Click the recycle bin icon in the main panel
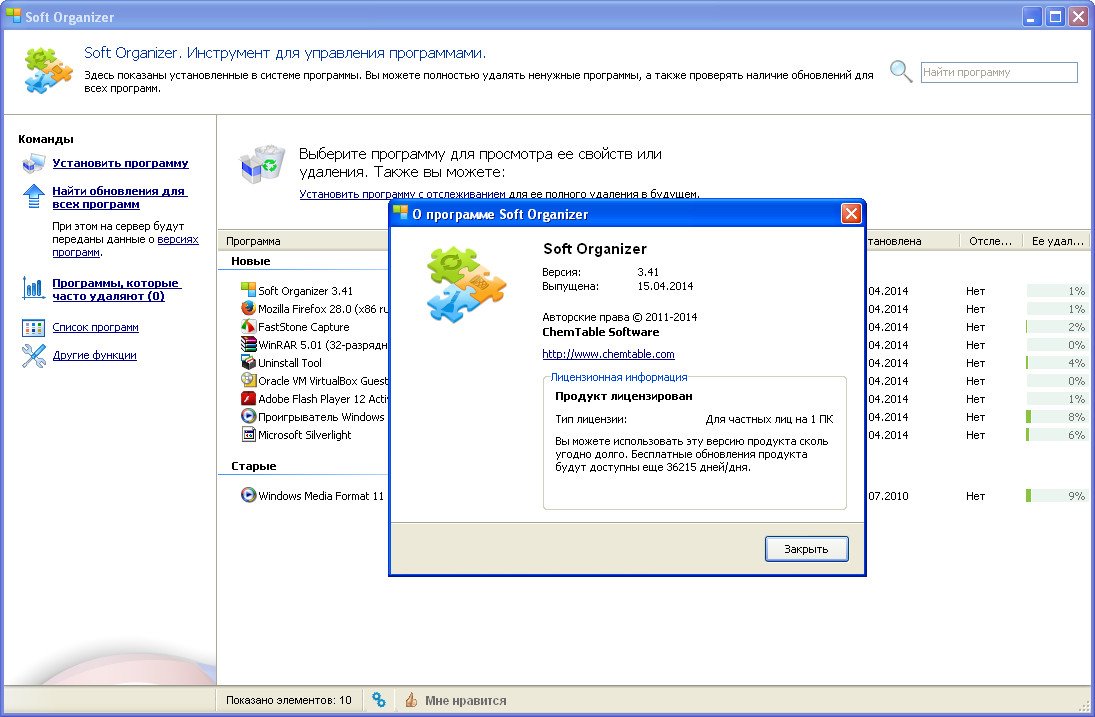Viewport: 1095px width, 717px height. (x=263, y=164)
